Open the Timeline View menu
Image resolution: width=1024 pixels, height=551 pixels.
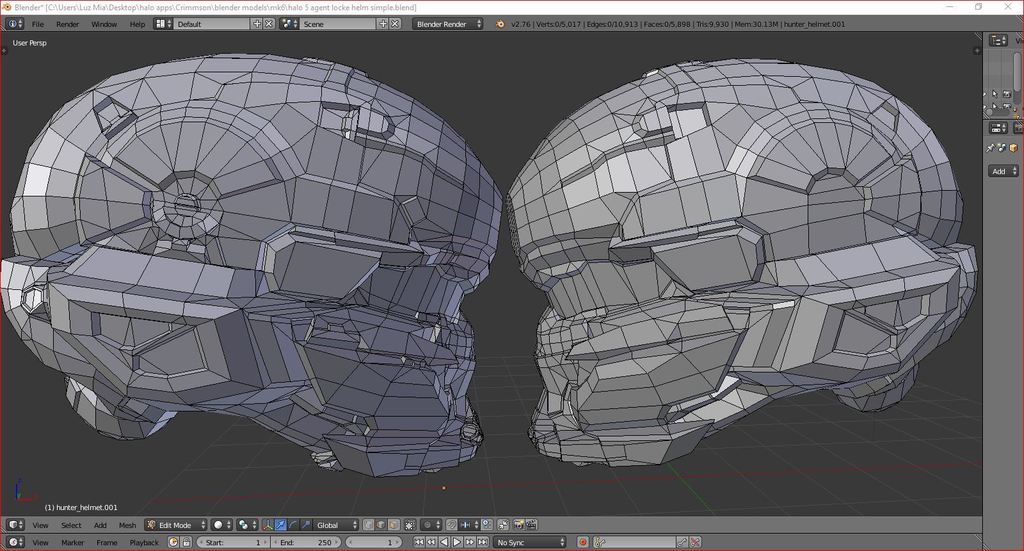tap(40, 543)
